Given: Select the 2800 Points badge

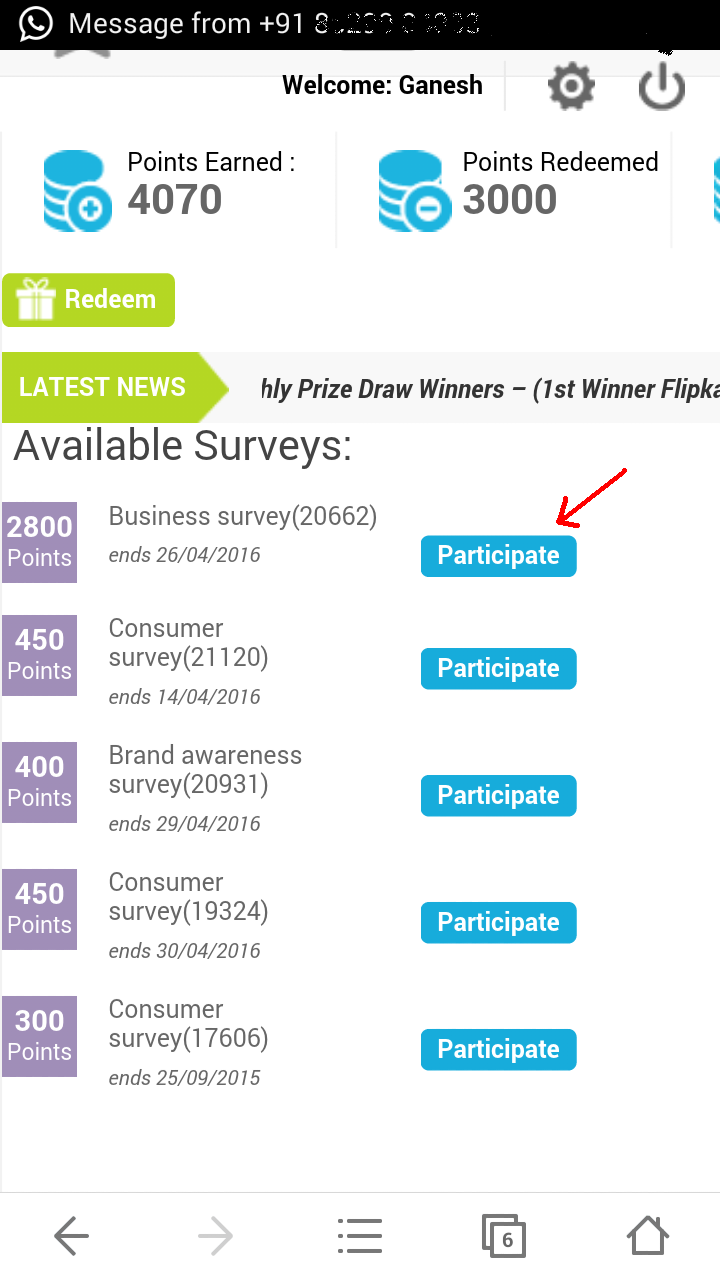Looking at the screenshot, I should (x=39, y=542).
